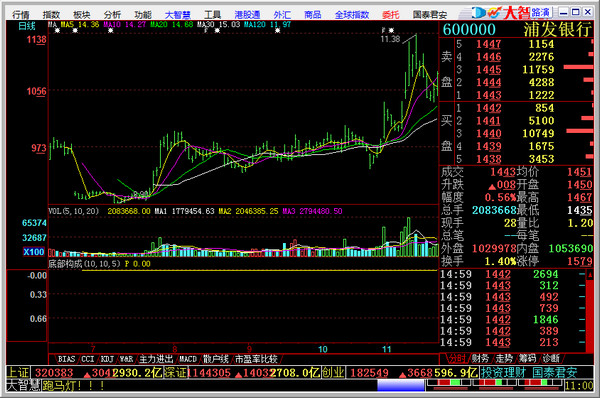Click the X100 volume multiplier label
This screenshot has height=398, width=600.
[x=34, y=251]
